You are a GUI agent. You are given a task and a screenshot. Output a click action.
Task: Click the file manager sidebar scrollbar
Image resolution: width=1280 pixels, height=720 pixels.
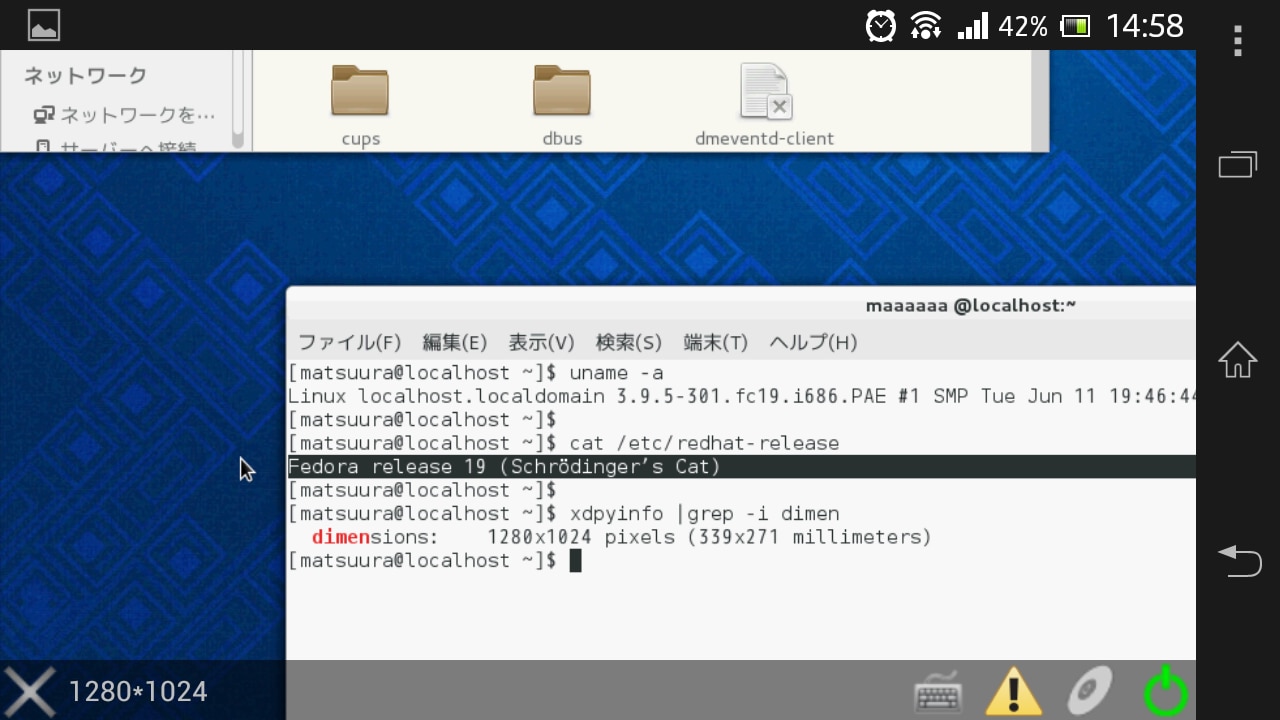point(238,100)
